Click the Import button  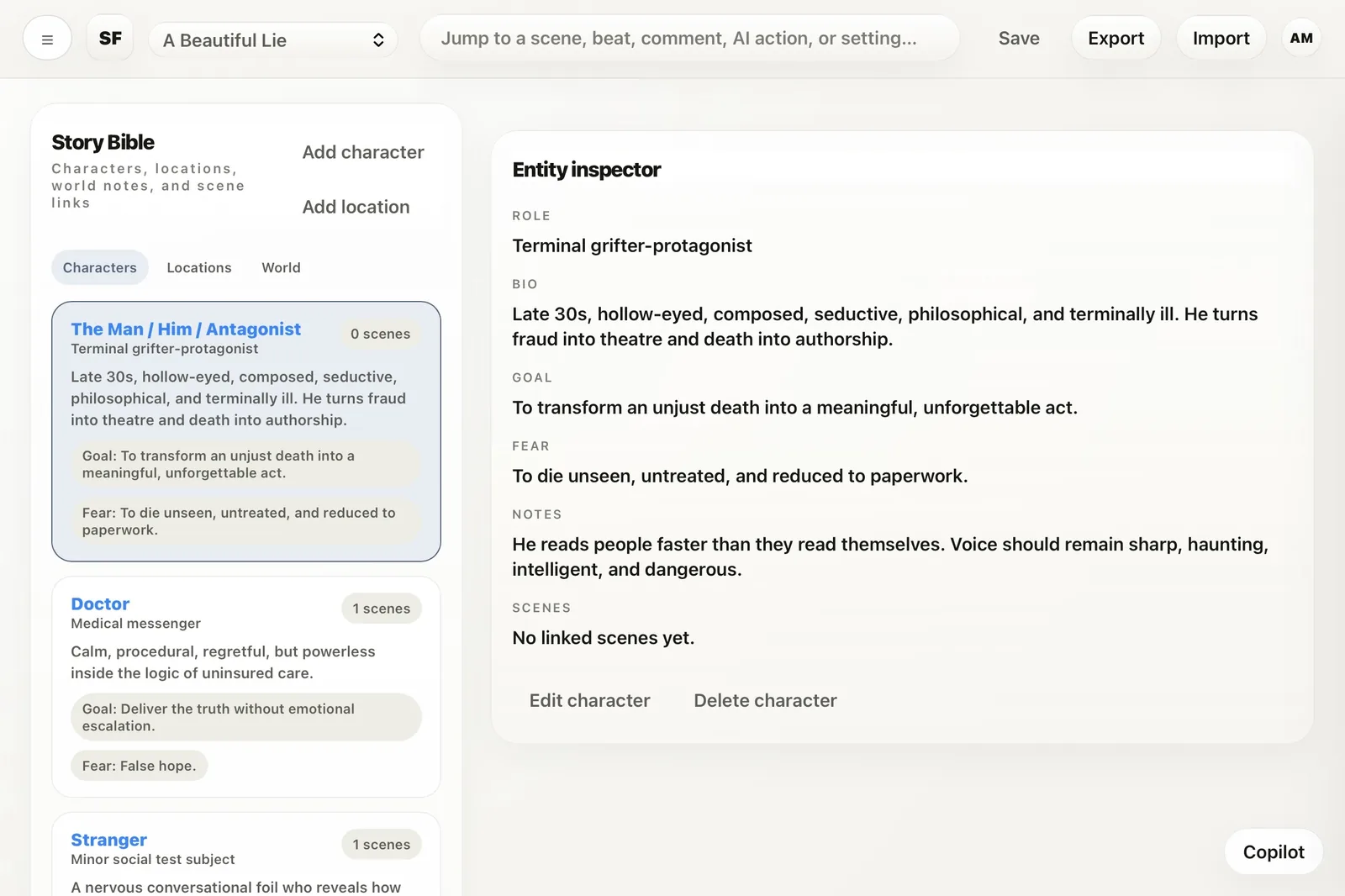coord(1221,39)
